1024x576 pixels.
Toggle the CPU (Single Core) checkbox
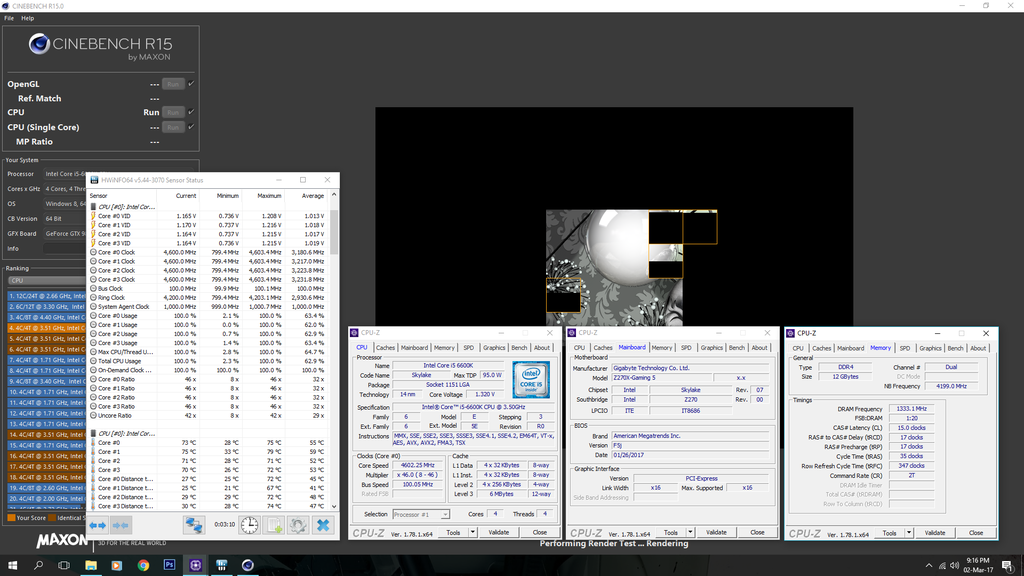coord(191,127)
